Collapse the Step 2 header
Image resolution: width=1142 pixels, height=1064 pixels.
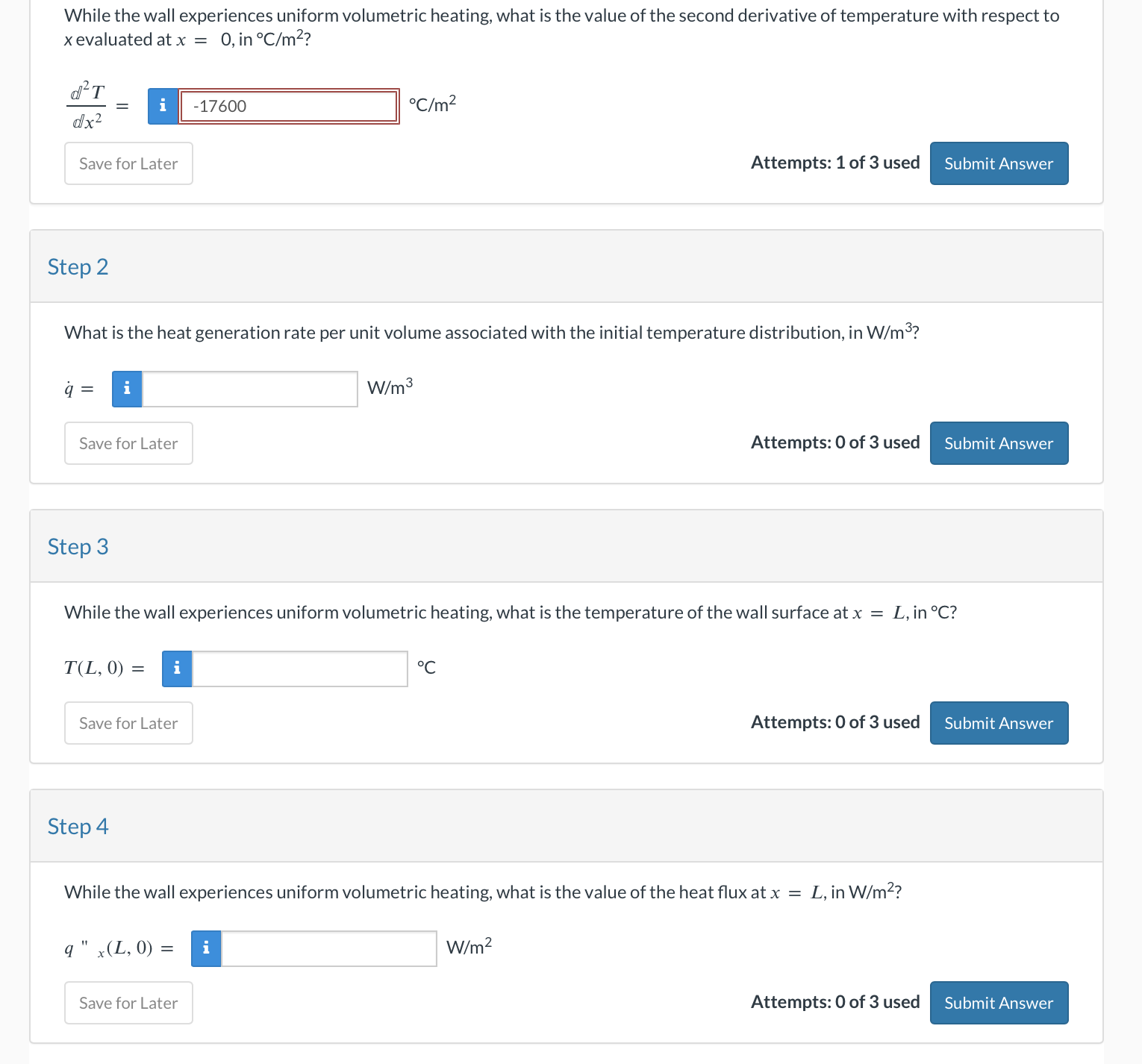[x=567, y=266]
